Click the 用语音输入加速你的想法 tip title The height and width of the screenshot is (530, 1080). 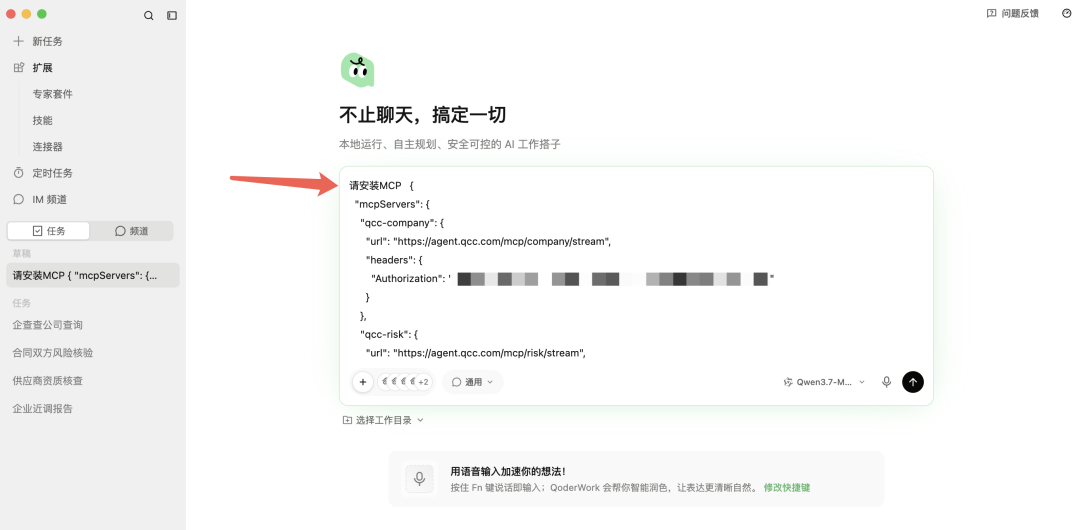coord(508,471)
